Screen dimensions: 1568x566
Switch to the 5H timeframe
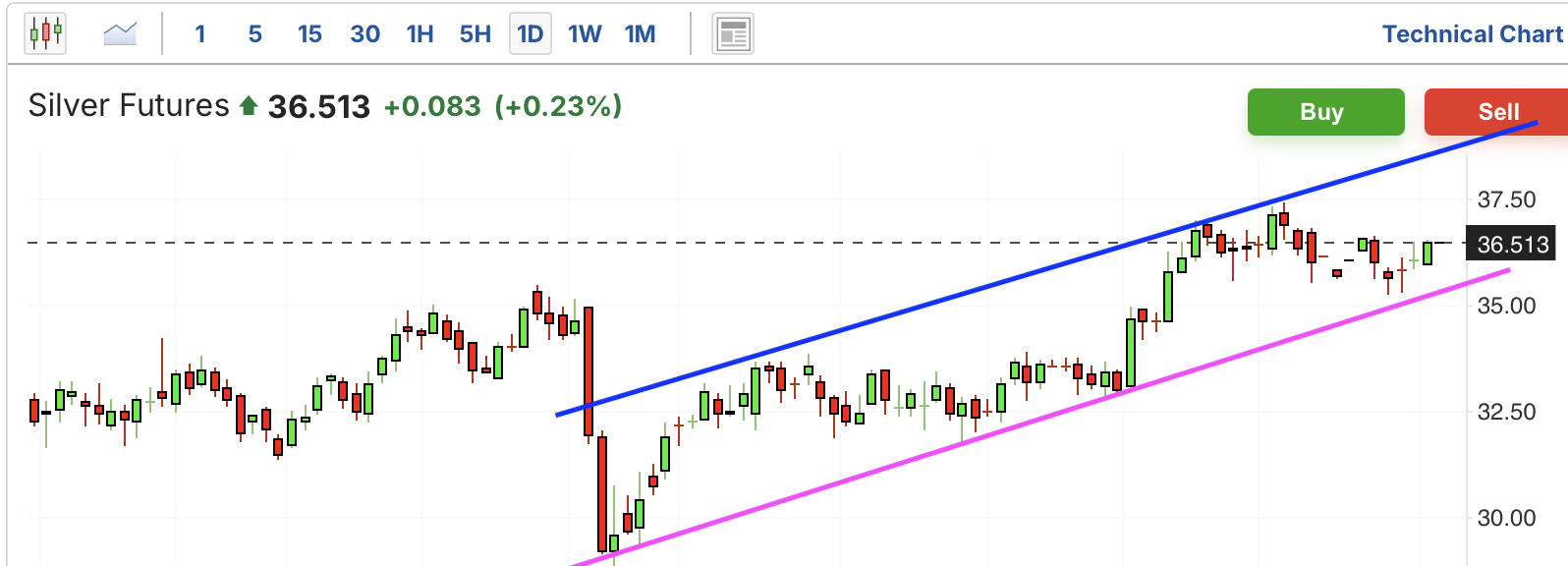coord(476,34)
